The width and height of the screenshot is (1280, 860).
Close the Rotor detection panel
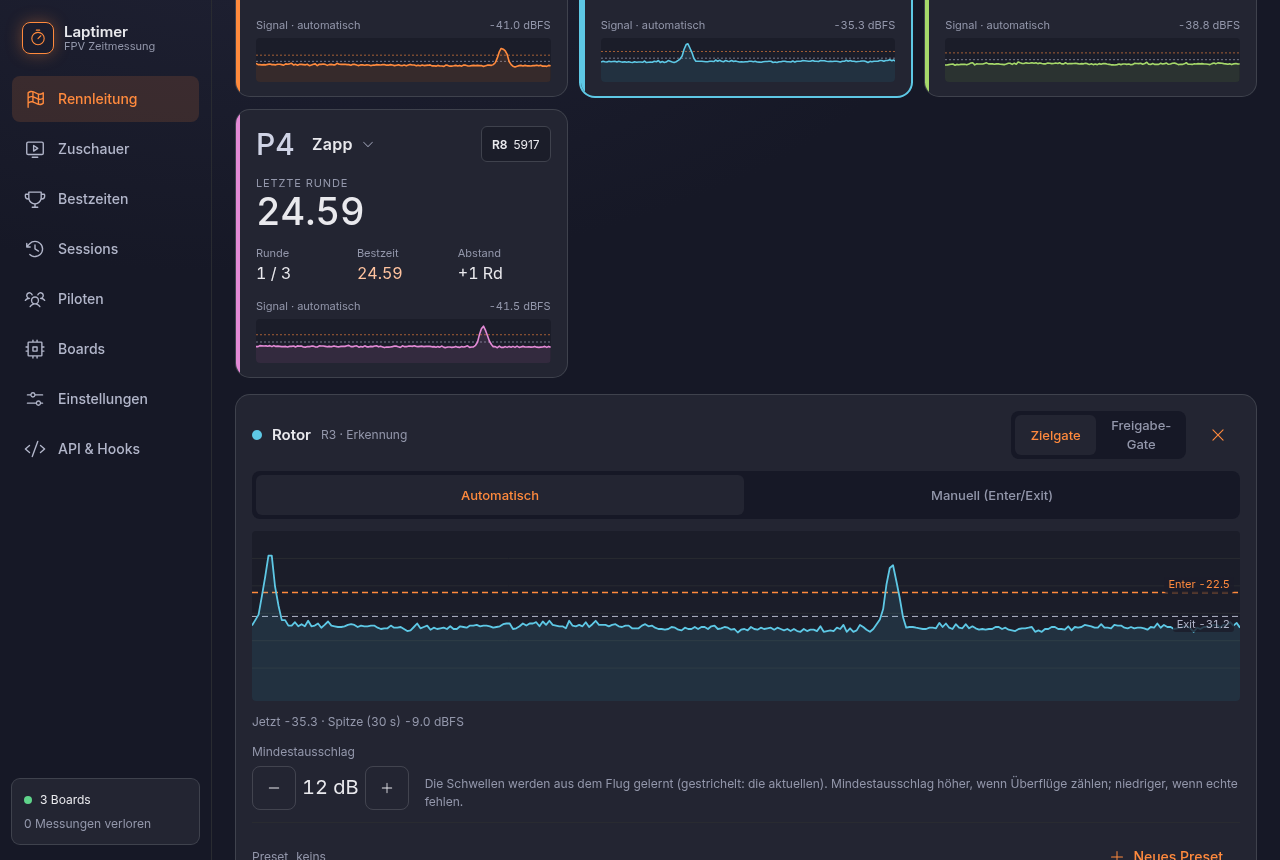[1218, 435]
